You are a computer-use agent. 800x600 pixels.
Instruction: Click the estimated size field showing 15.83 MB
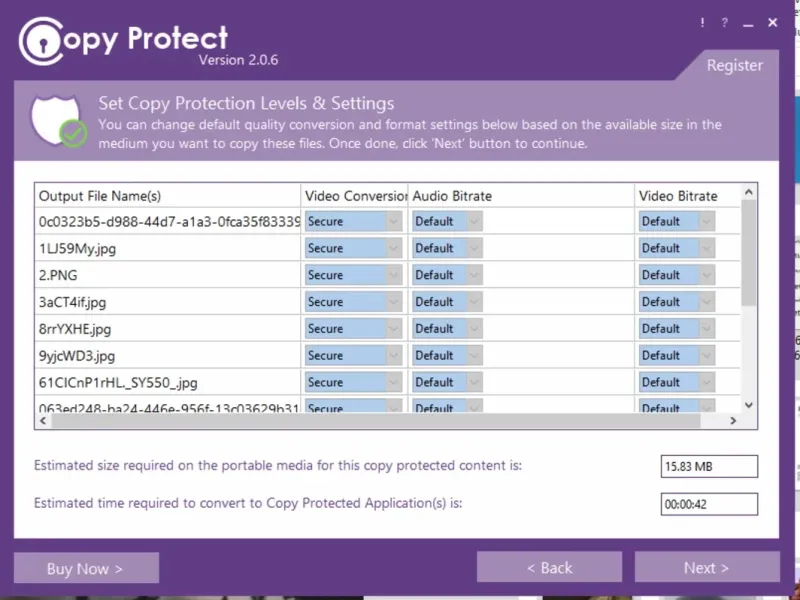pyautogui.click(x=708, y=467)
